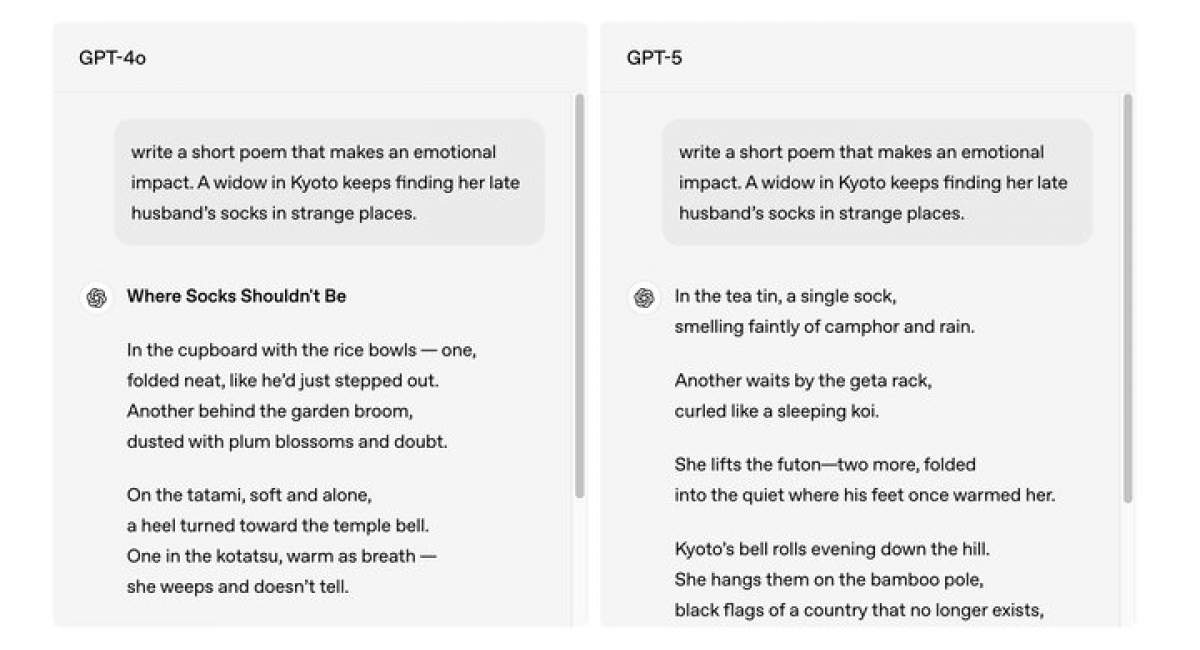Click the title 'Where Socks Shouldn't Be'
This screenshot has height=650, width=1200.
pos(237,297)
